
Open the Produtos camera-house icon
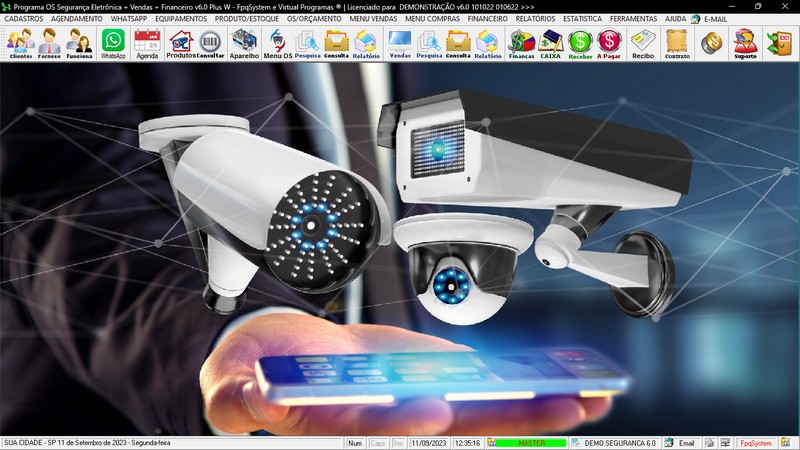click(181, 44)
